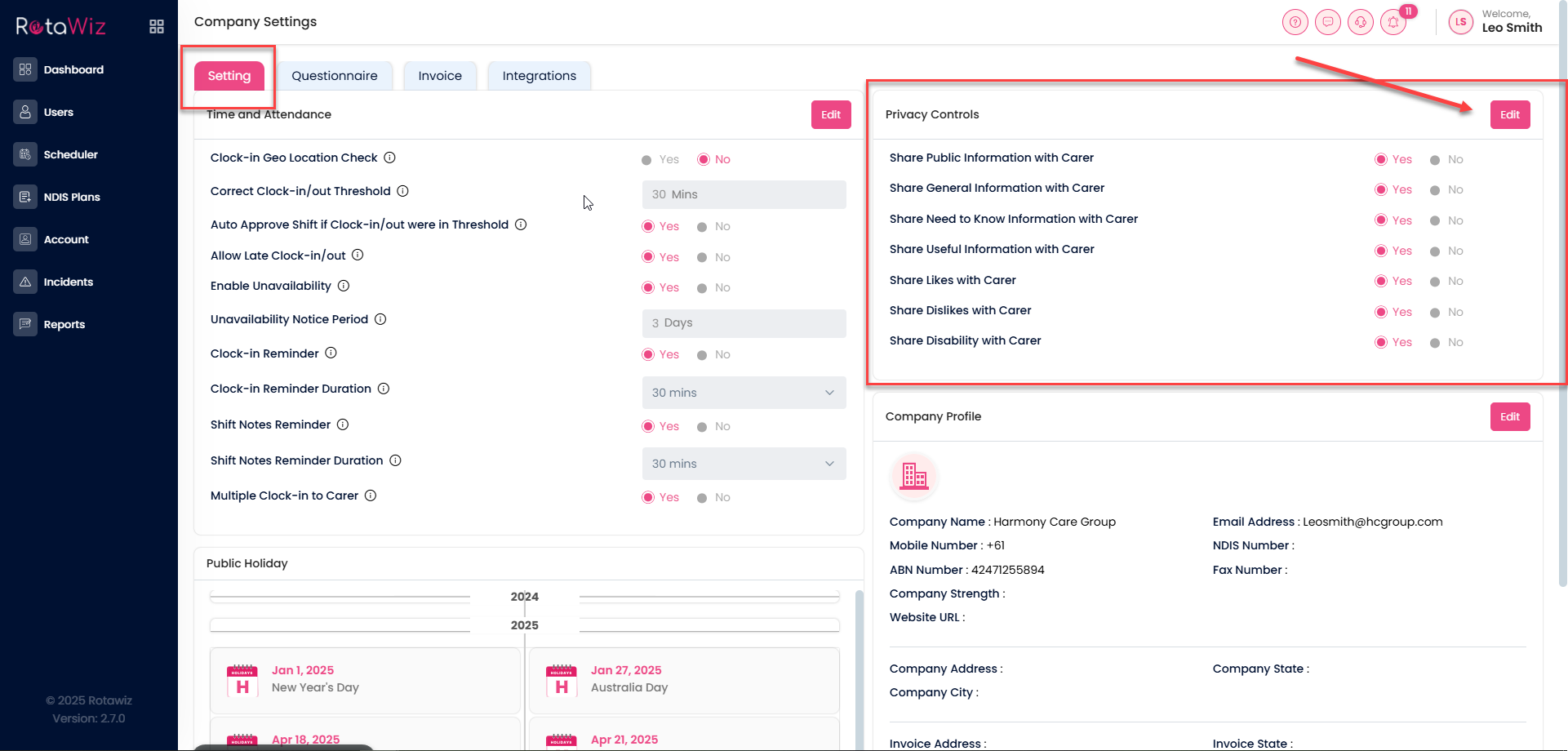Open the help question mark icon

tap(1295, 22)
